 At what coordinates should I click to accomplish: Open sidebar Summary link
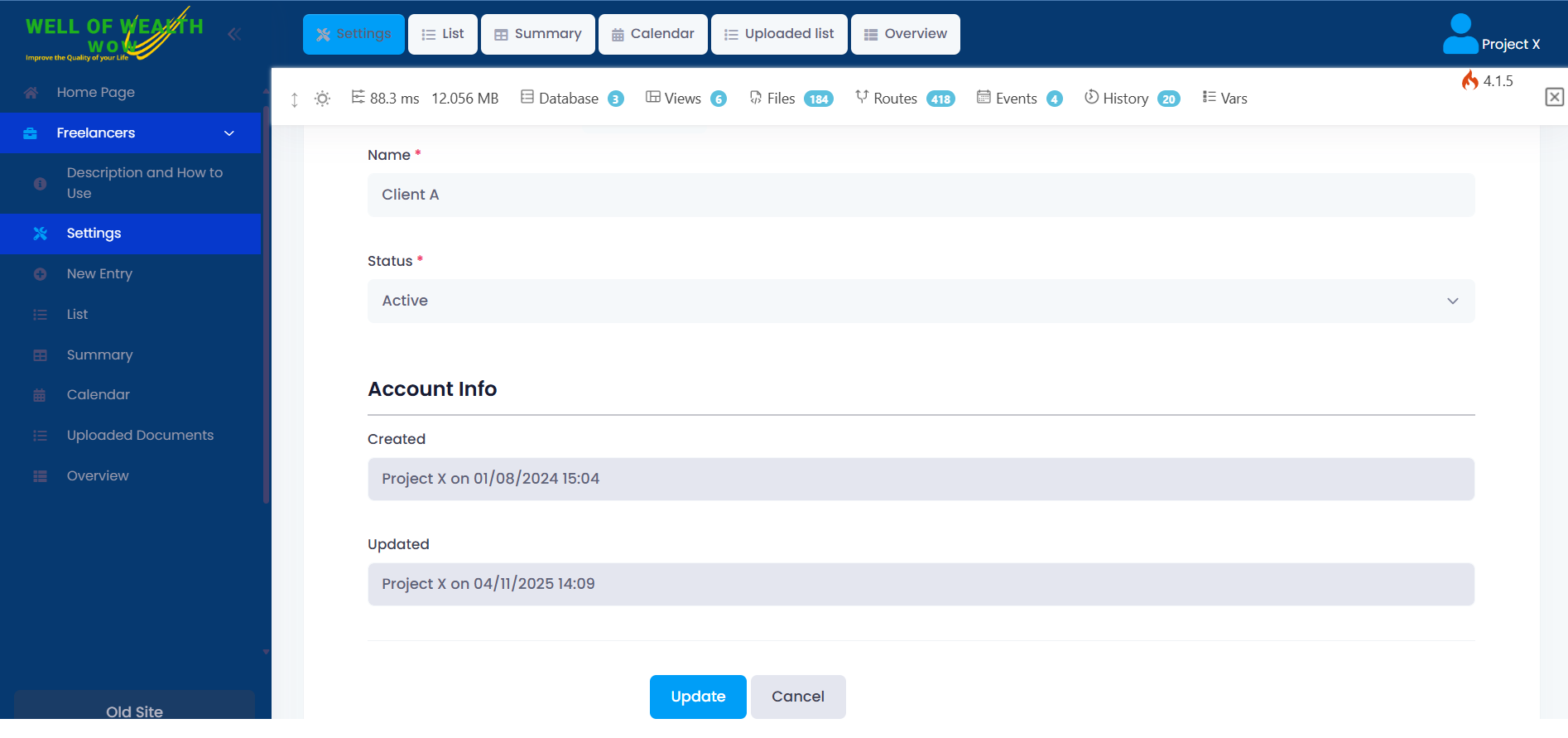131,355
